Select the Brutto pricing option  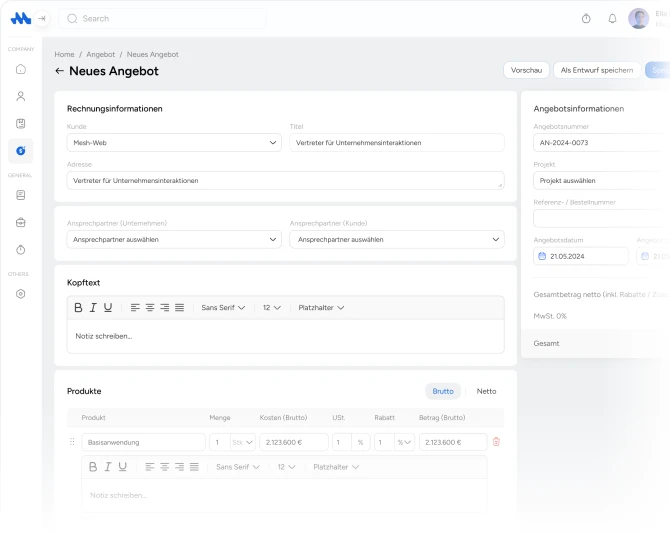point(443,391)
